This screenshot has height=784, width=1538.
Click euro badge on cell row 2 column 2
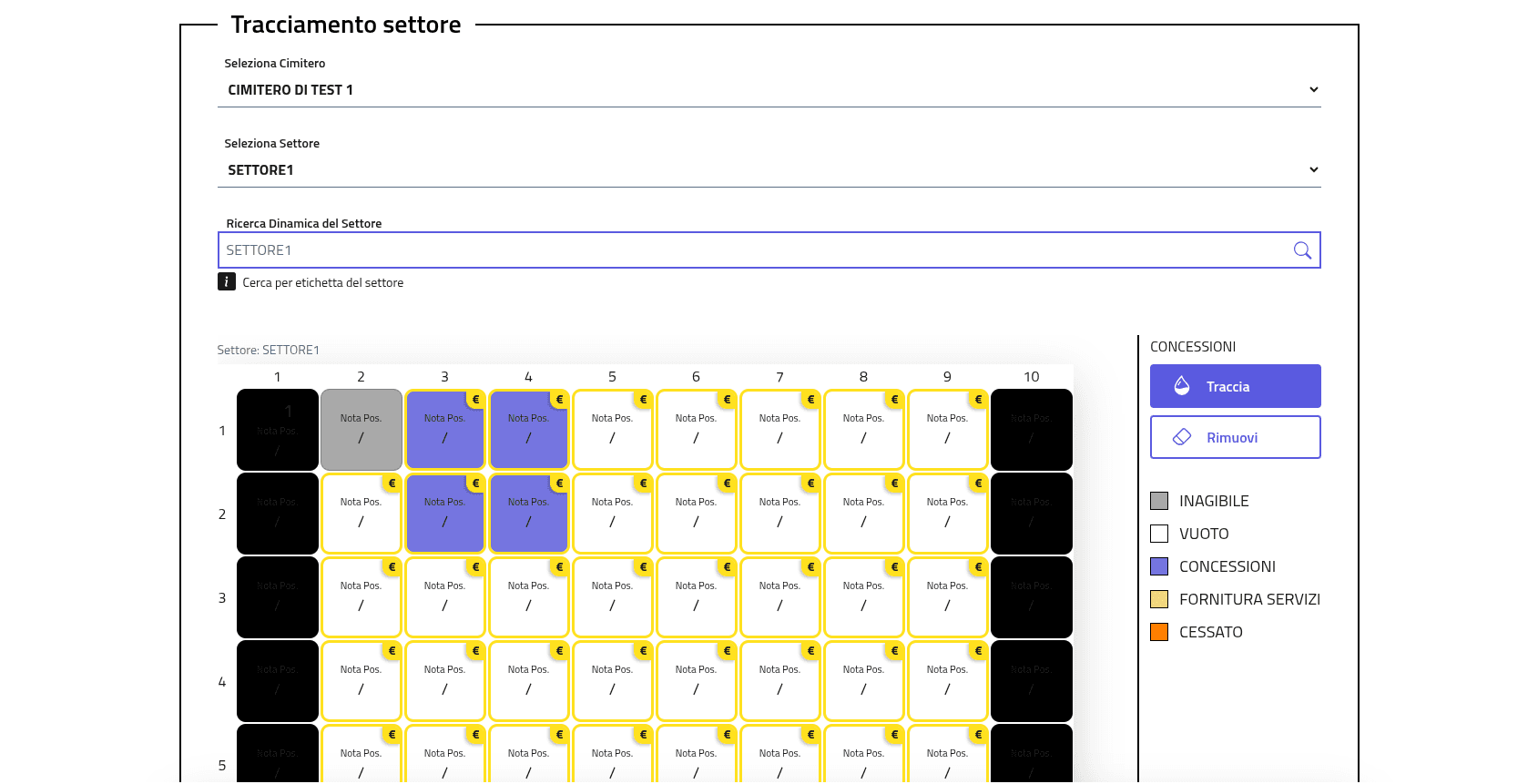[x=392, y=483]
